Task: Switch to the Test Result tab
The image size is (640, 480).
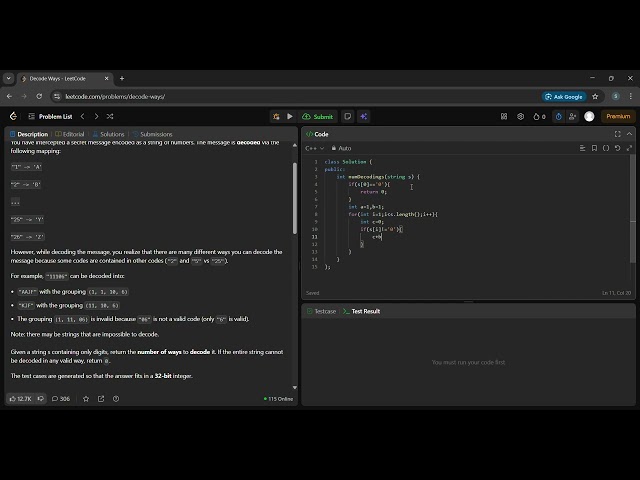Action: pyautogui.click(x=361, y=311)
